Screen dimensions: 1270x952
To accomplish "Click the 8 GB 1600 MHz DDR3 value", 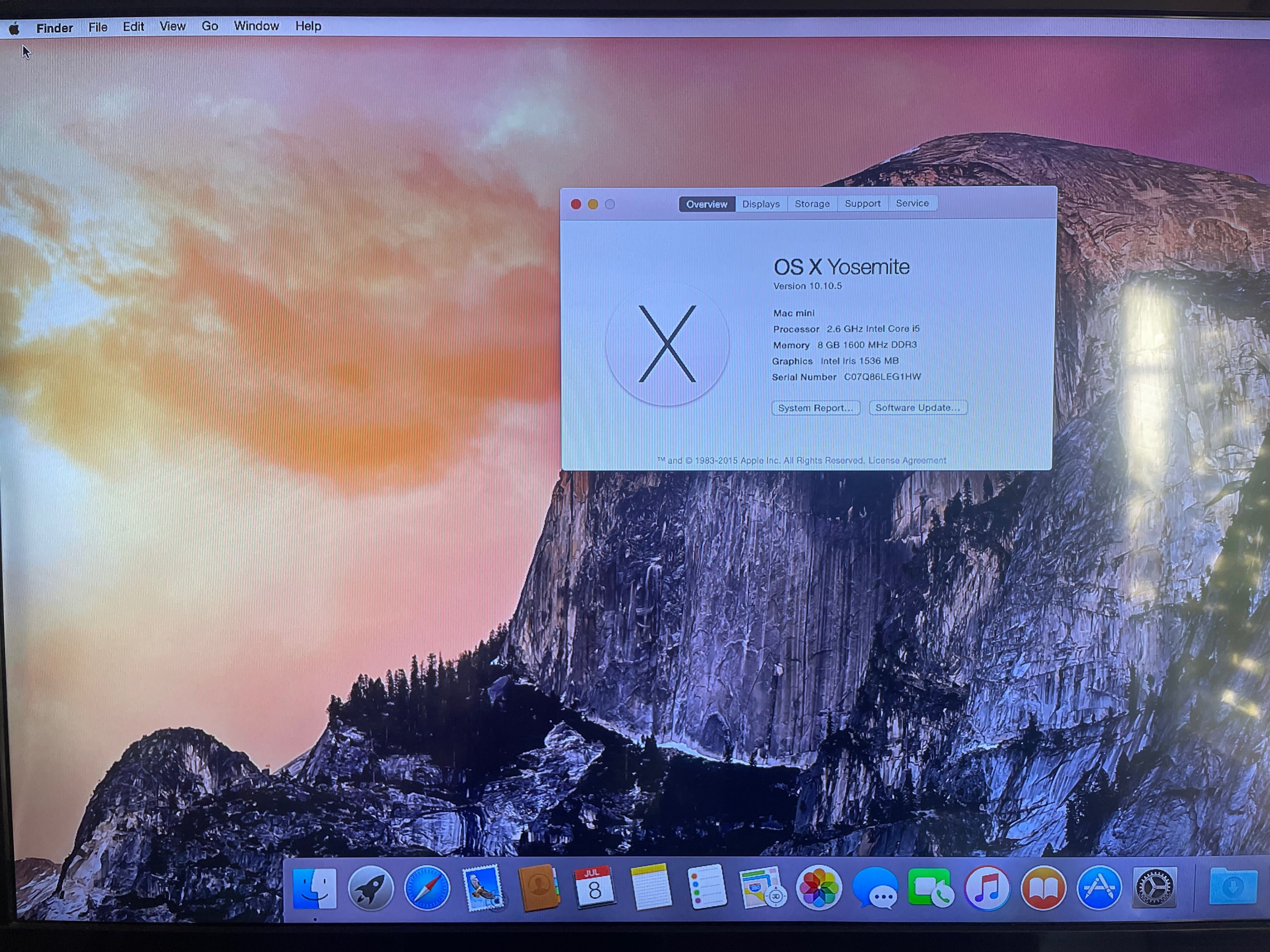I will 867,345.
